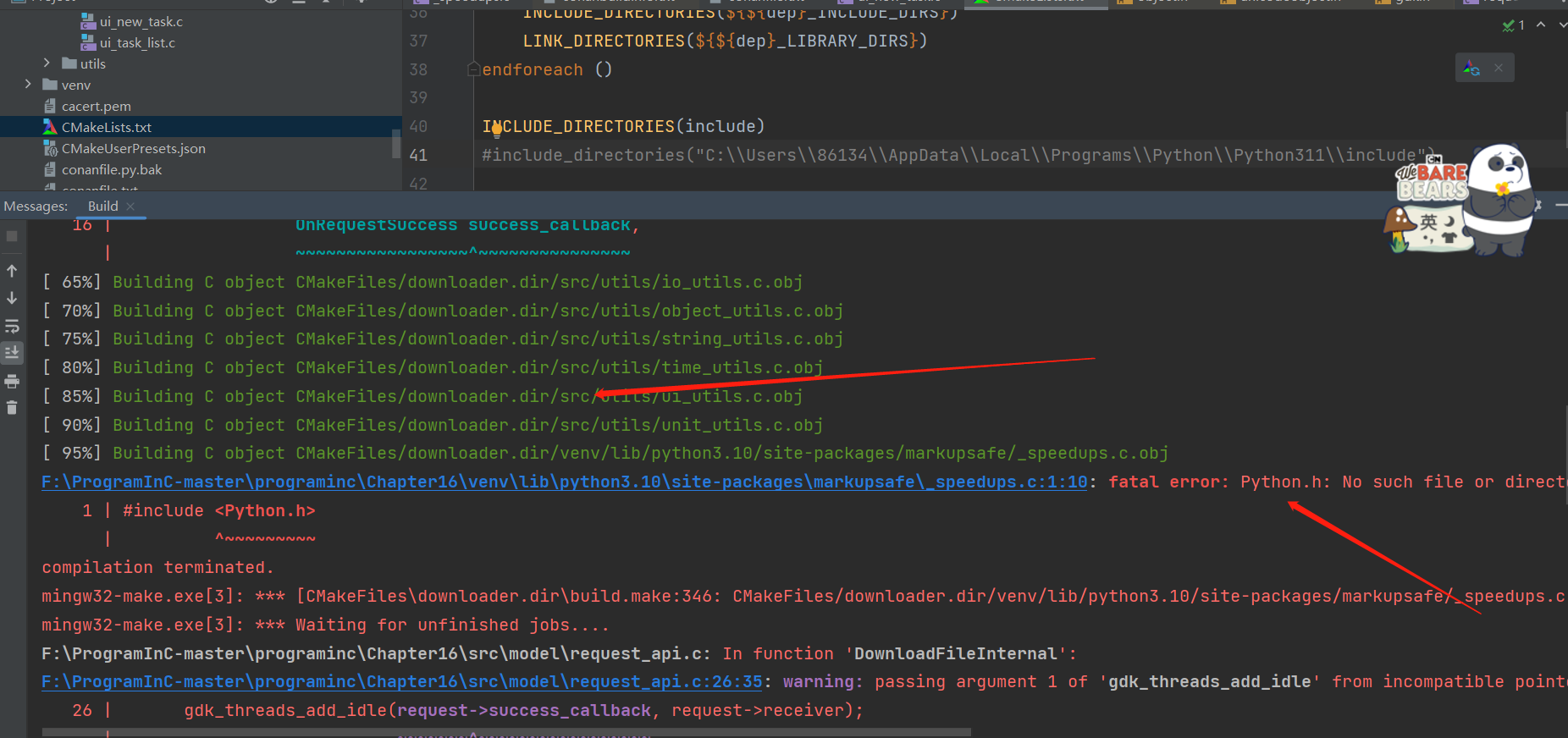This screenshot has height=738, width=1568.
Task: Select ui_new_task.c in project tree
Action: [141, 21]
